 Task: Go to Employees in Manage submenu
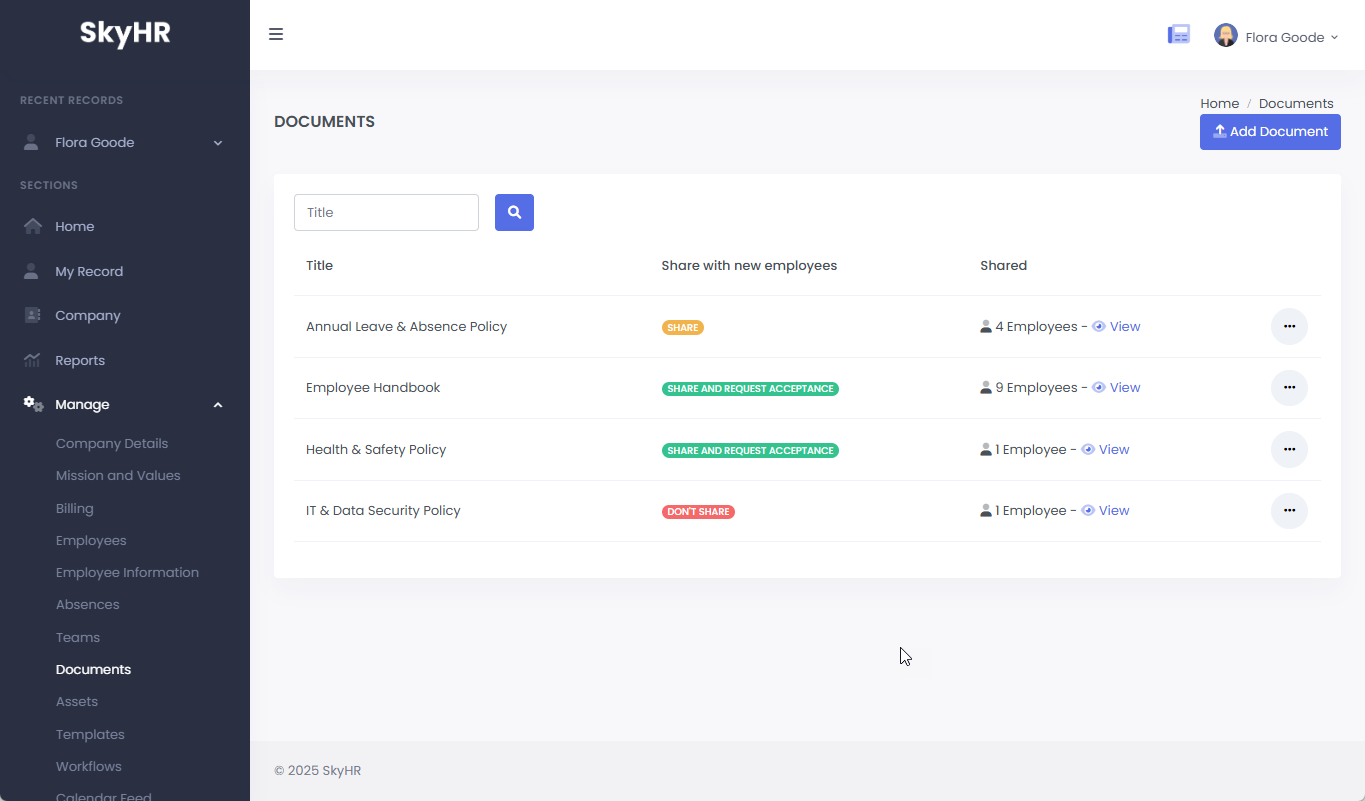pos(91,540)
